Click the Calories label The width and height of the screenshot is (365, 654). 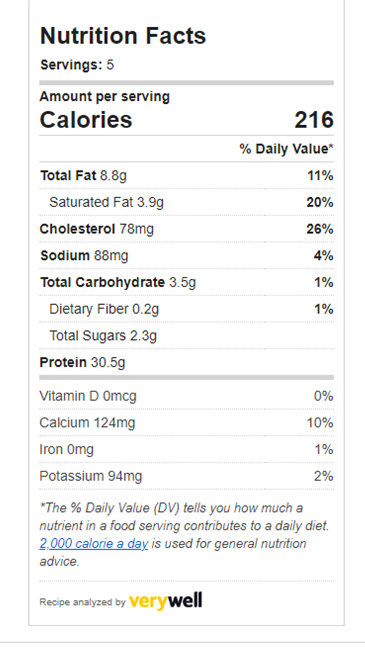click(x=86, y=120)
